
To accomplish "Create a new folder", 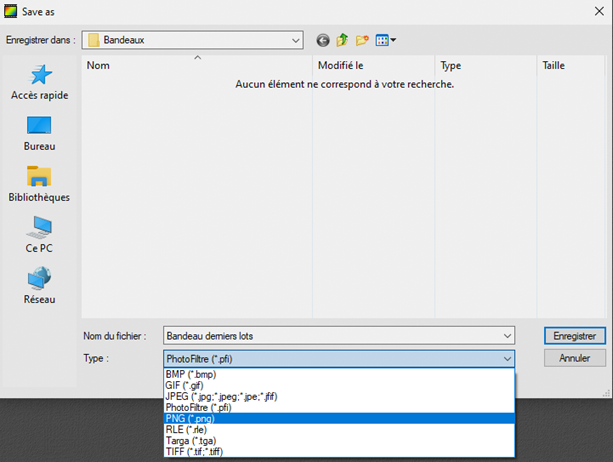I will pyautogui.click(x=362, y=40).
